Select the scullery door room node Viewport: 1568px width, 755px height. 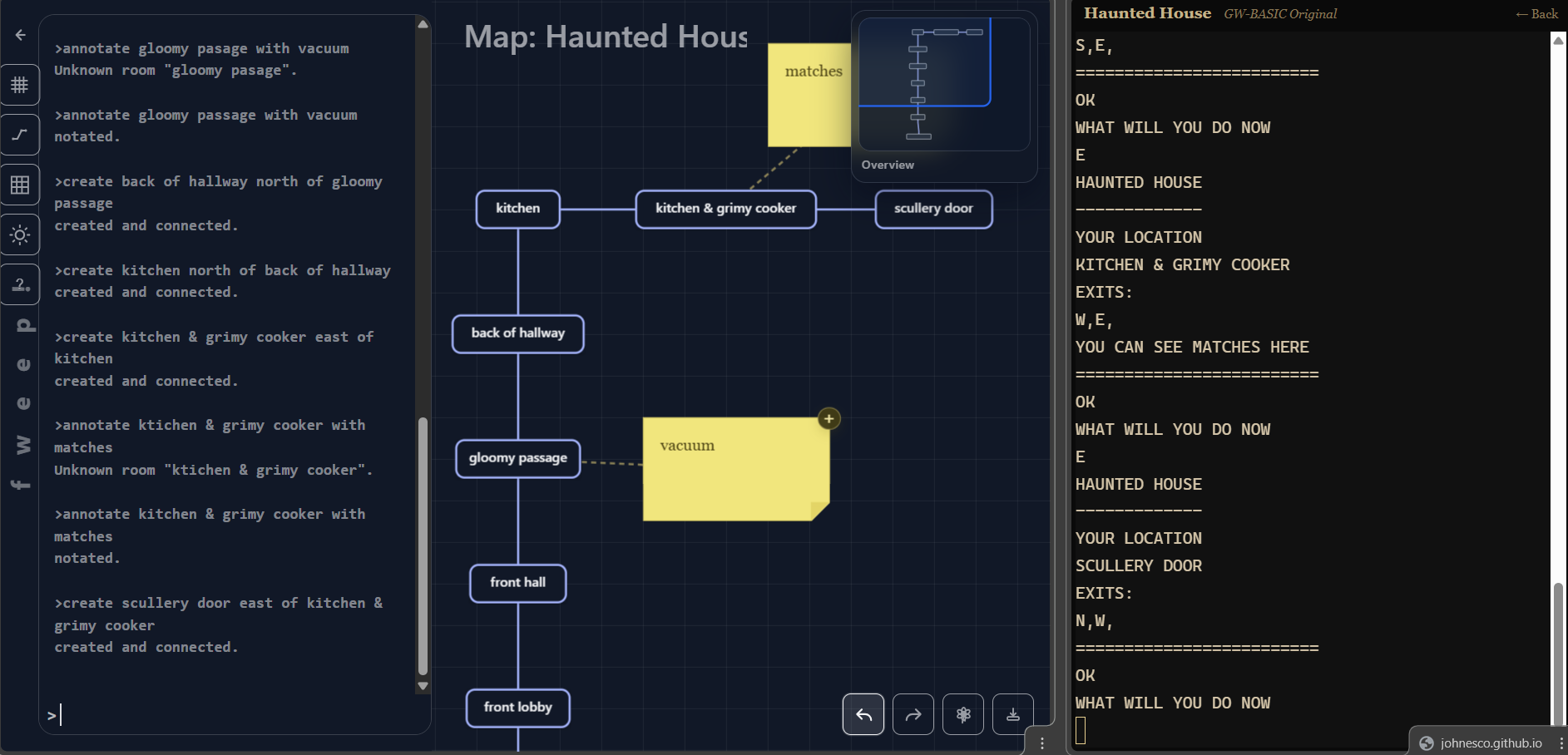point(933,209)
